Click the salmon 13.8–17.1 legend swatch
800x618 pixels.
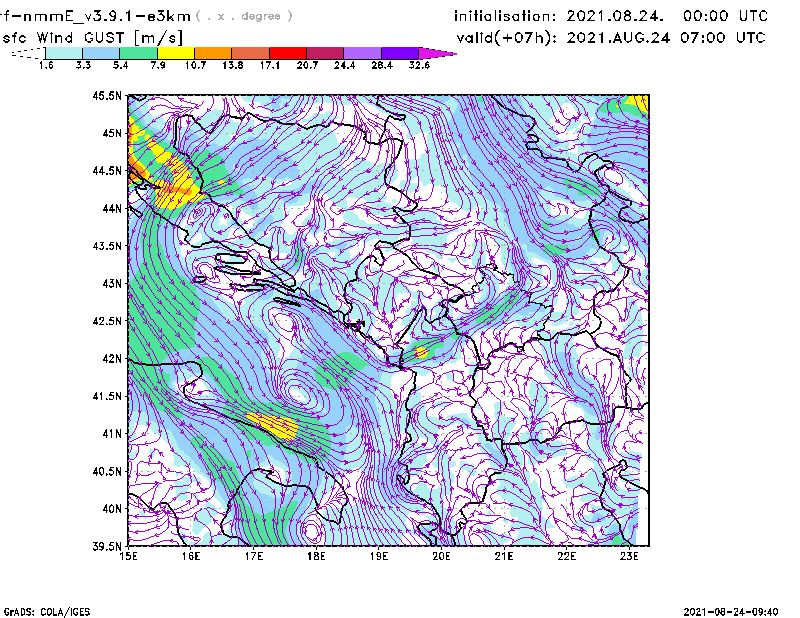click(x=251, y=53)
